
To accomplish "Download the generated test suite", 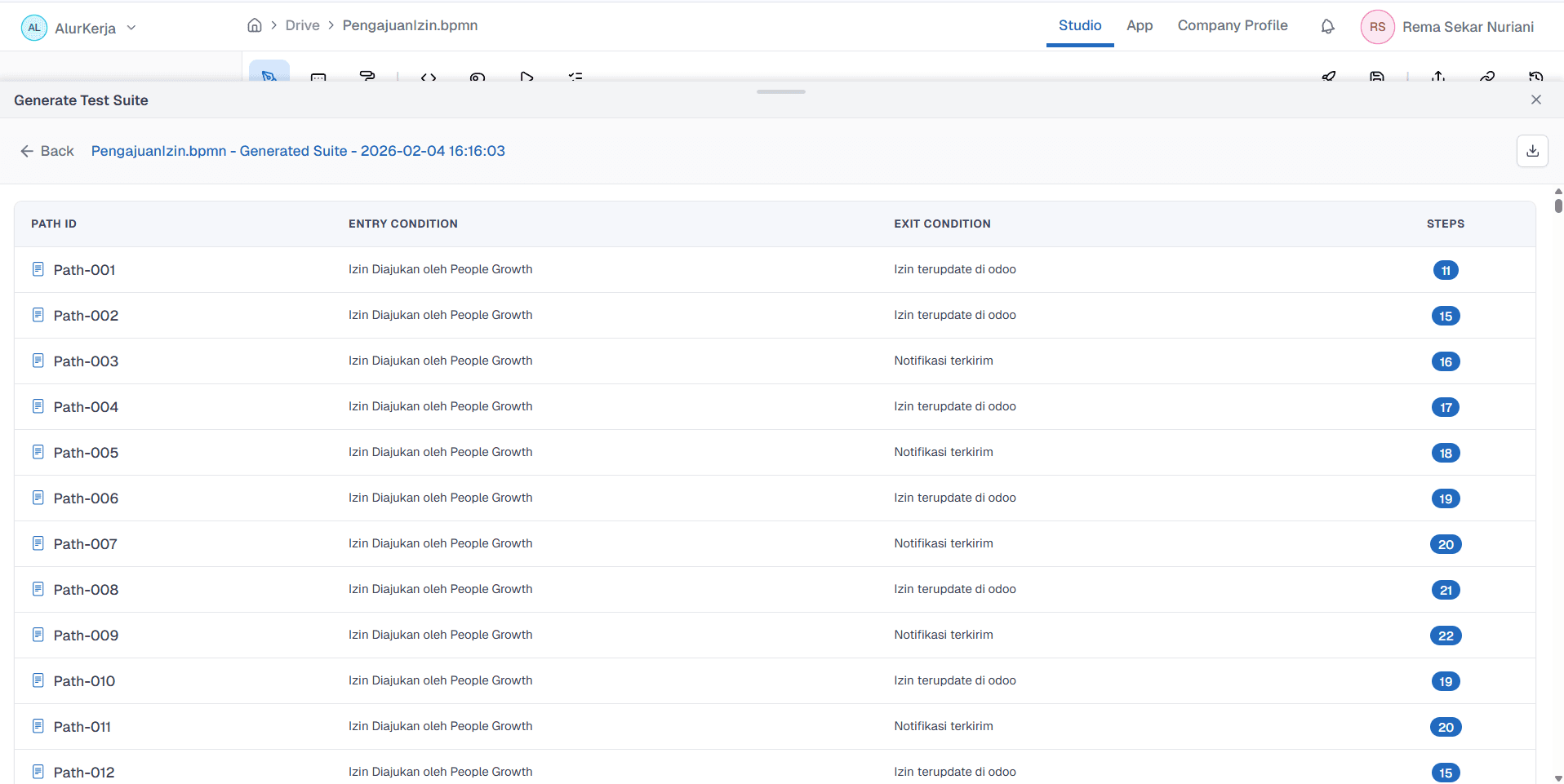I will click(1533, 151).
